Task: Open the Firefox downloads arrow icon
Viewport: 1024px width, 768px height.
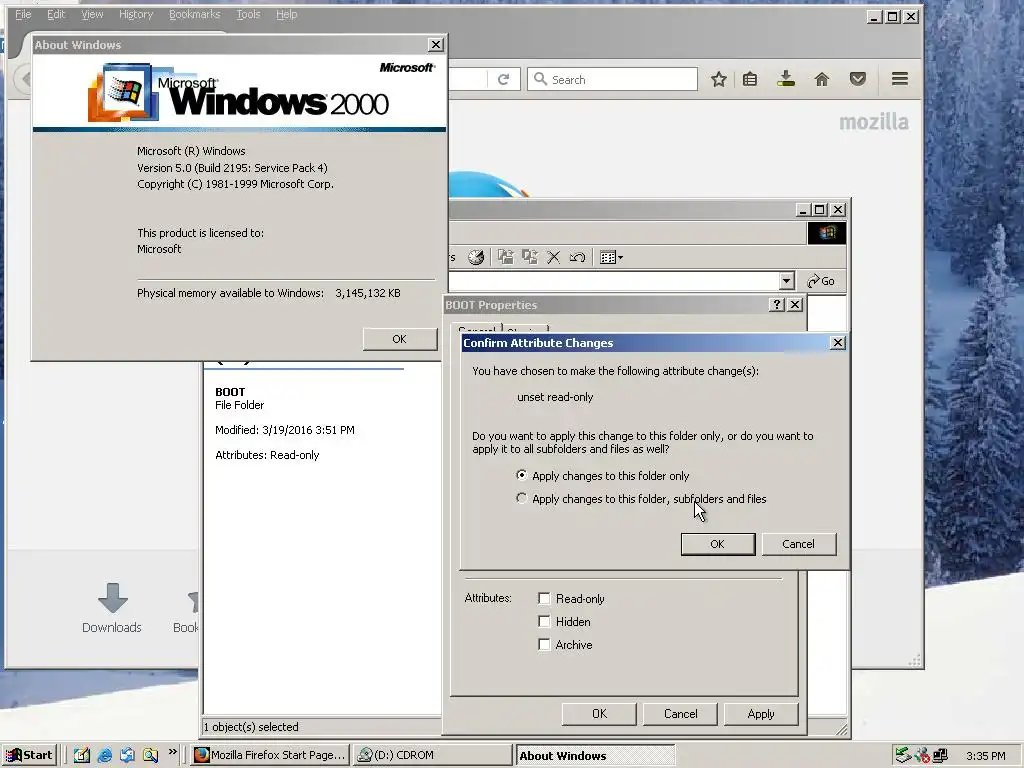Action: click(786, 80)
